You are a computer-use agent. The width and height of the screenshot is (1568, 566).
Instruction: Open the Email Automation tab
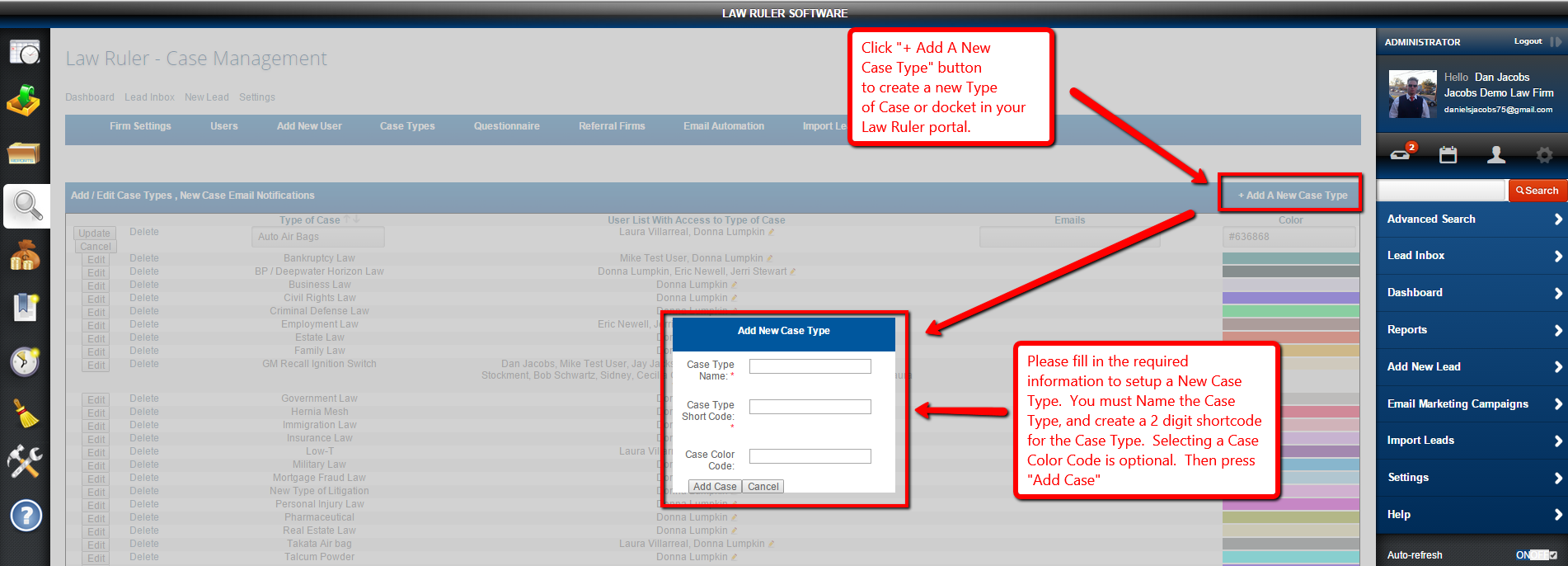(x=724, y=126)
